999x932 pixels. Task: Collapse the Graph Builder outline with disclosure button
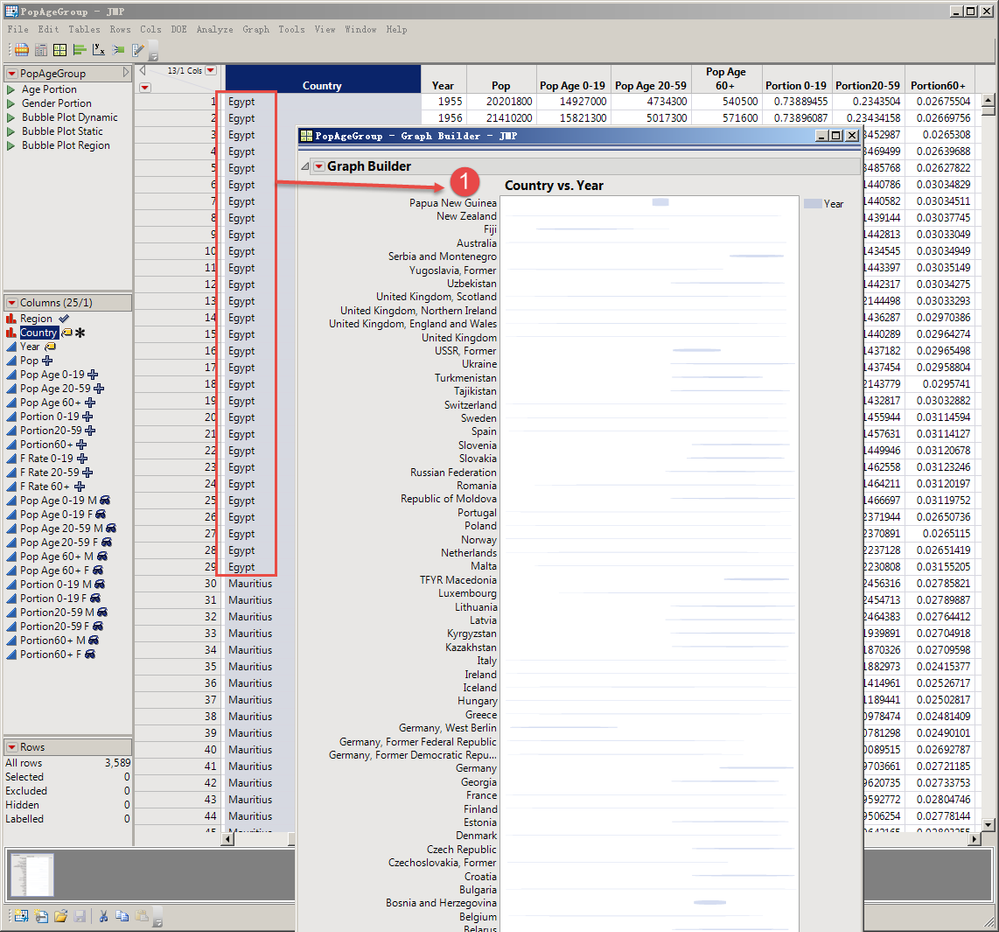pos(305,167)
